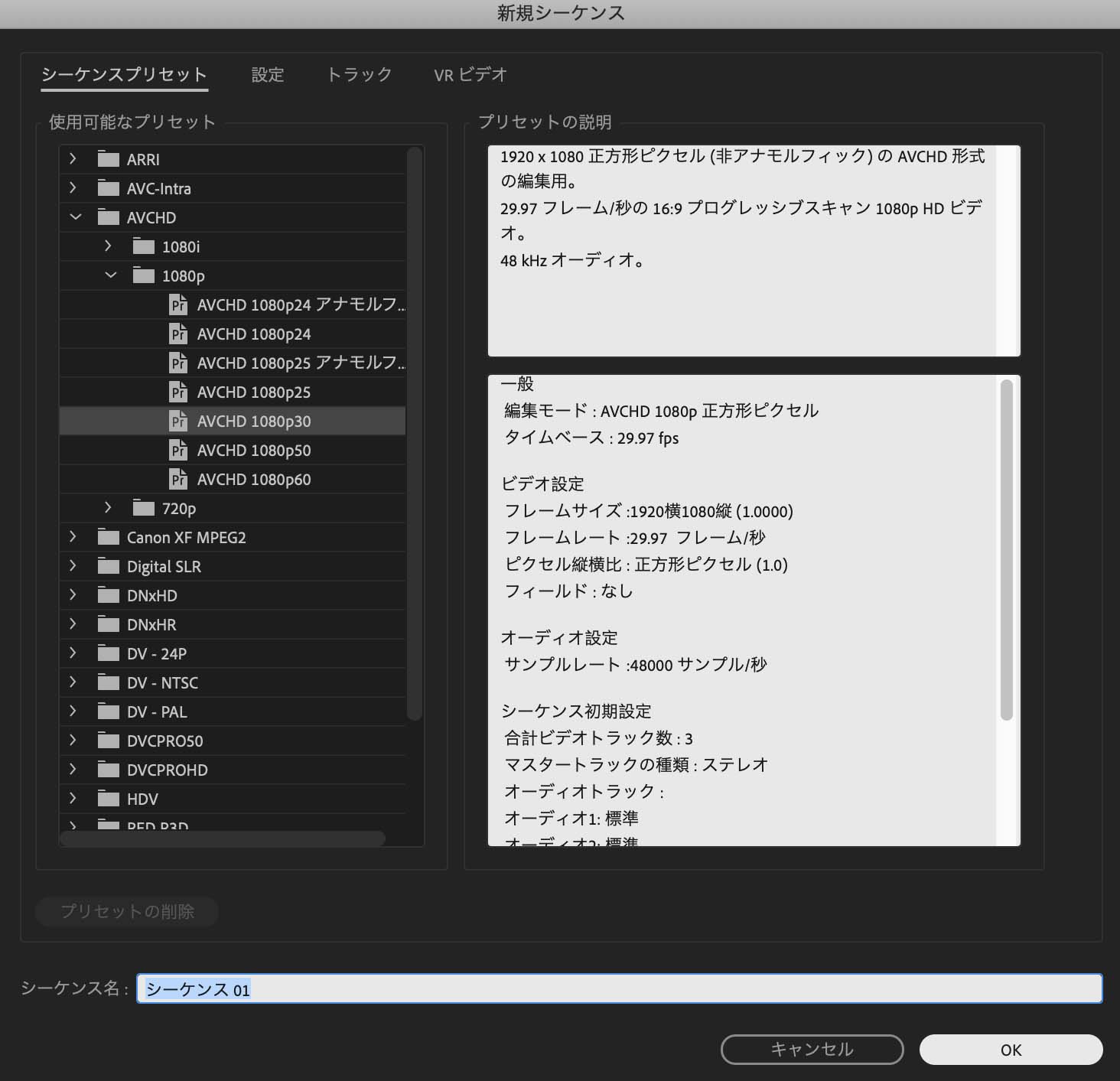Click the DVCPROHD folder label
The image size is (1120, 1081).
(x=168, y=770)
